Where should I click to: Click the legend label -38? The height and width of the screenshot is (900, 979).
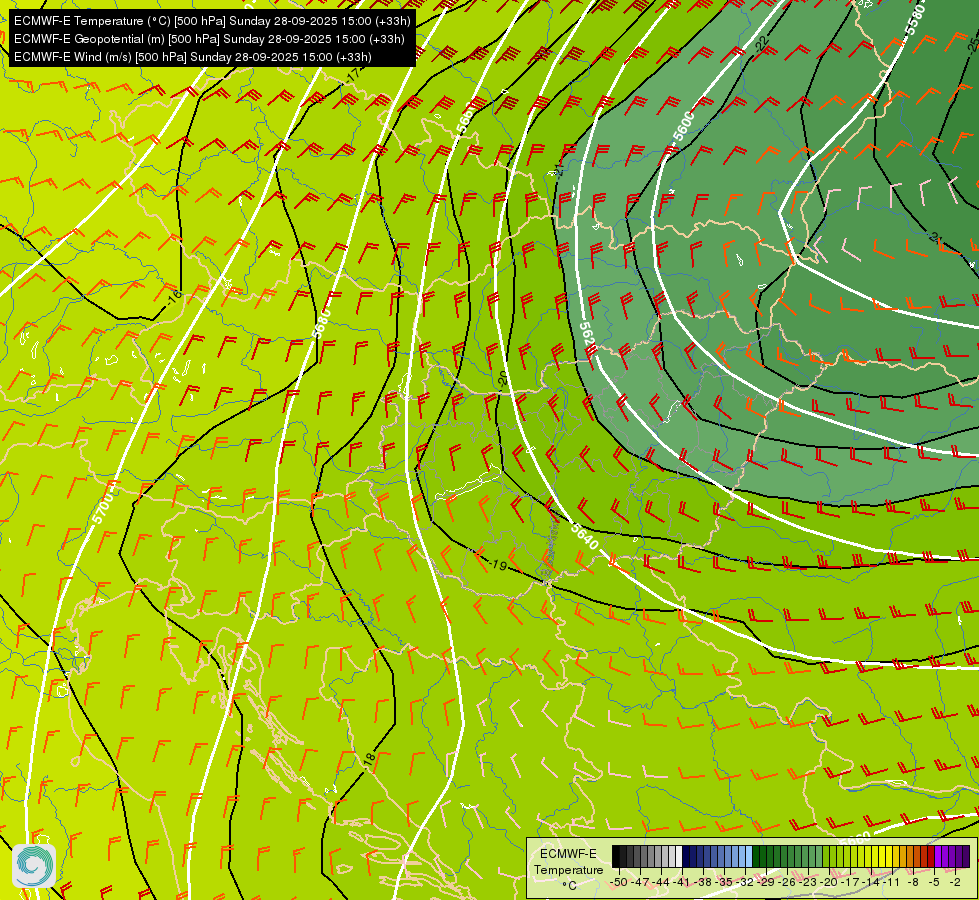[703, 882]
